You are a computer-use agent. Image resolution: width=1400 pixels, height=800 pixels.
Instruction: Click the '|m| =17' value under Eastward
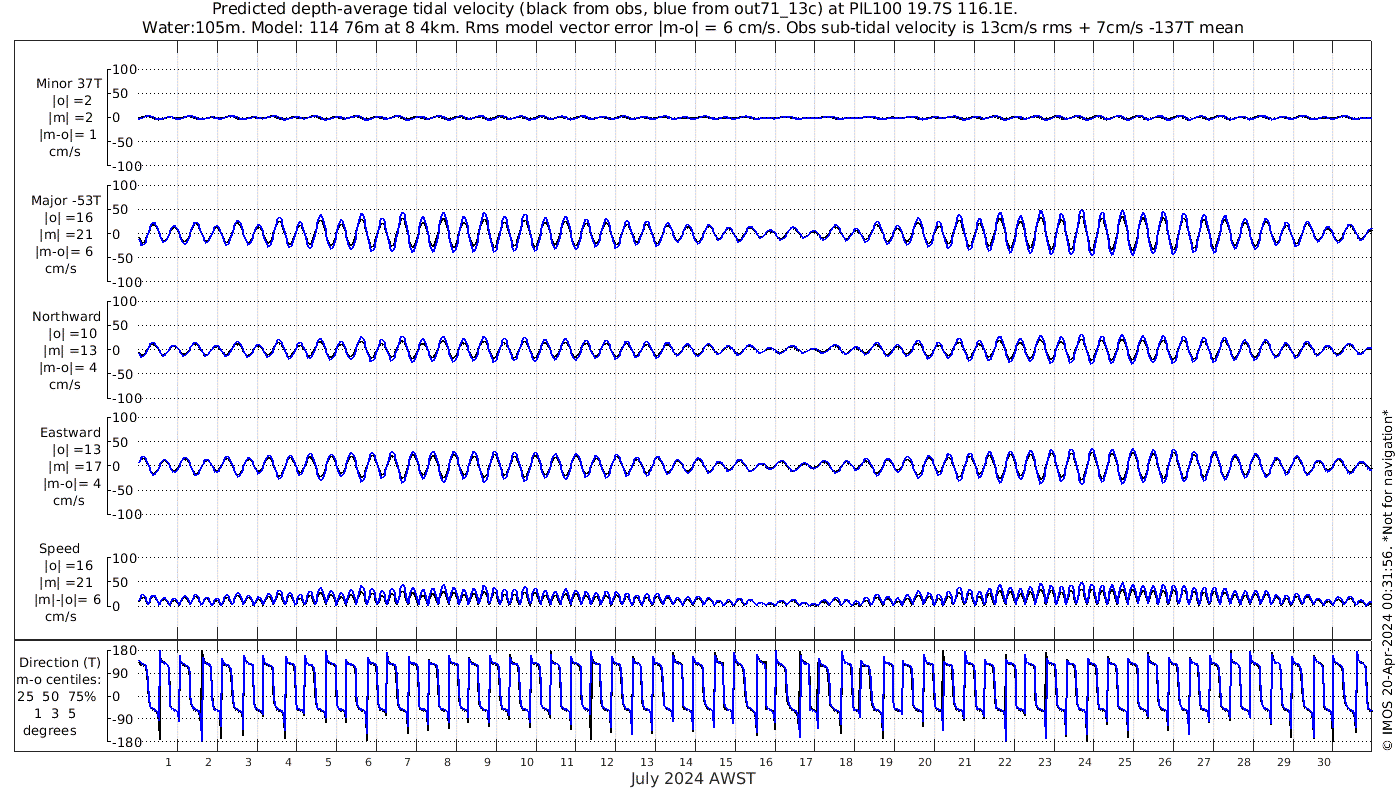[72, 467]
